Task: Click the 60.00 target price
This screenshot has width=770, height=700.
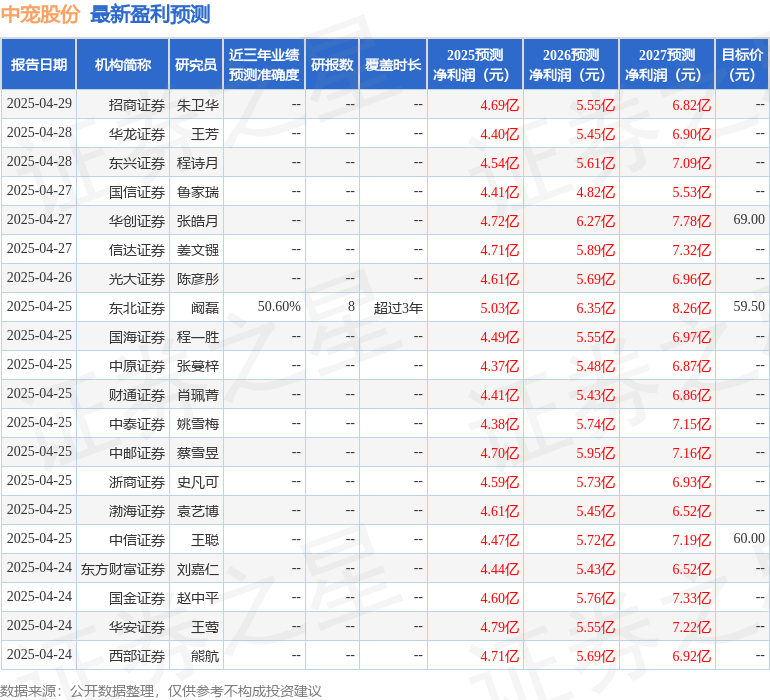Action: [749, 538]
